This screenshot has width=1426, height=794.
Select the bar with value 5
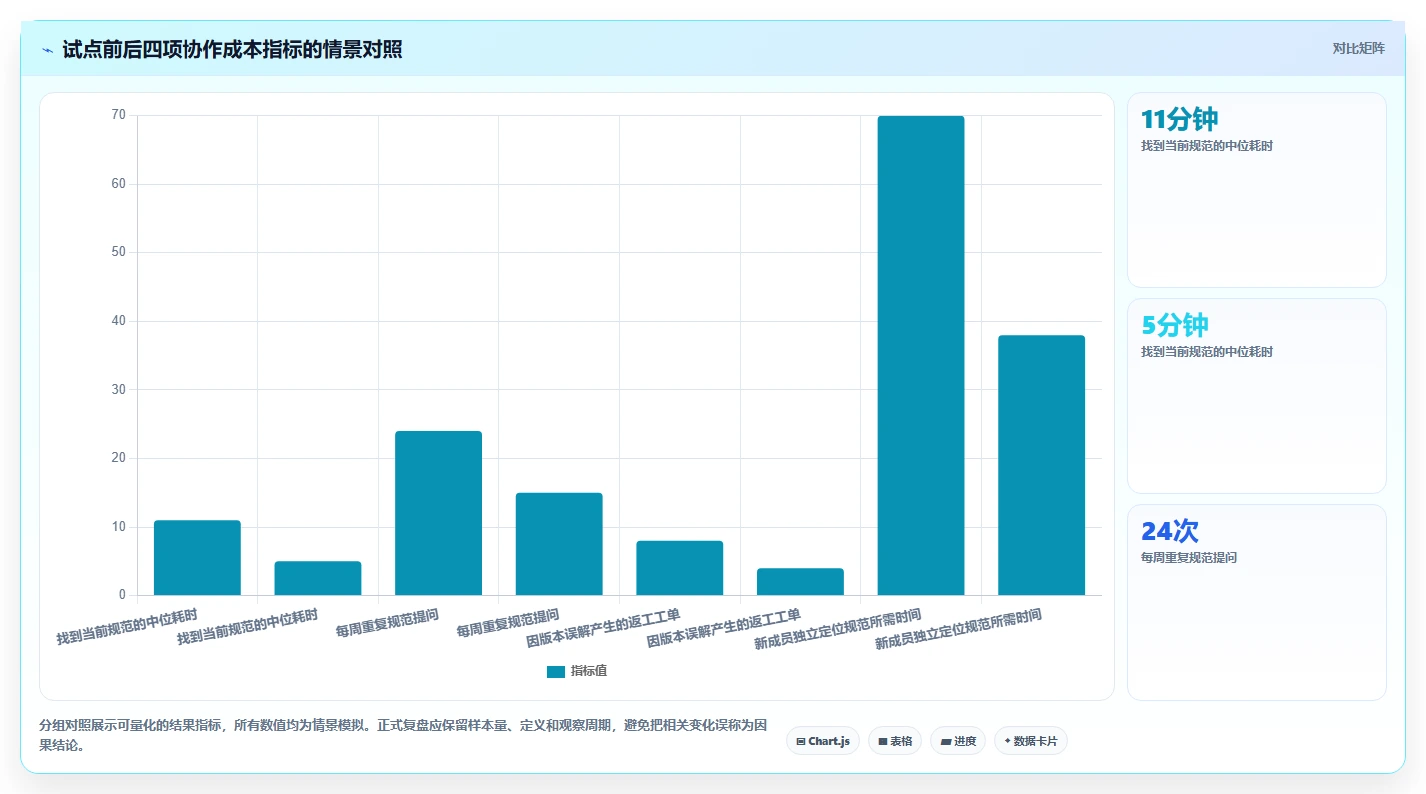pos(318,578)
